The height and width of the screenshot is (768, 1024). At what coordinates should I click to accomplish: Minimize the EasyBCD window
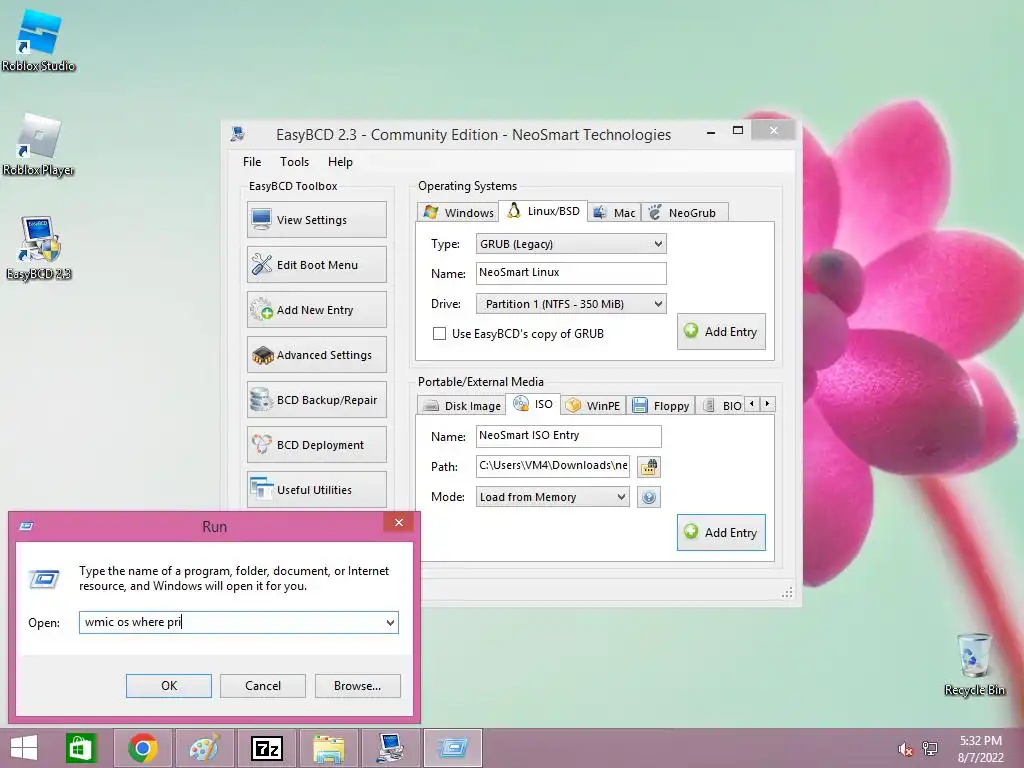click(x=711, y=132)
